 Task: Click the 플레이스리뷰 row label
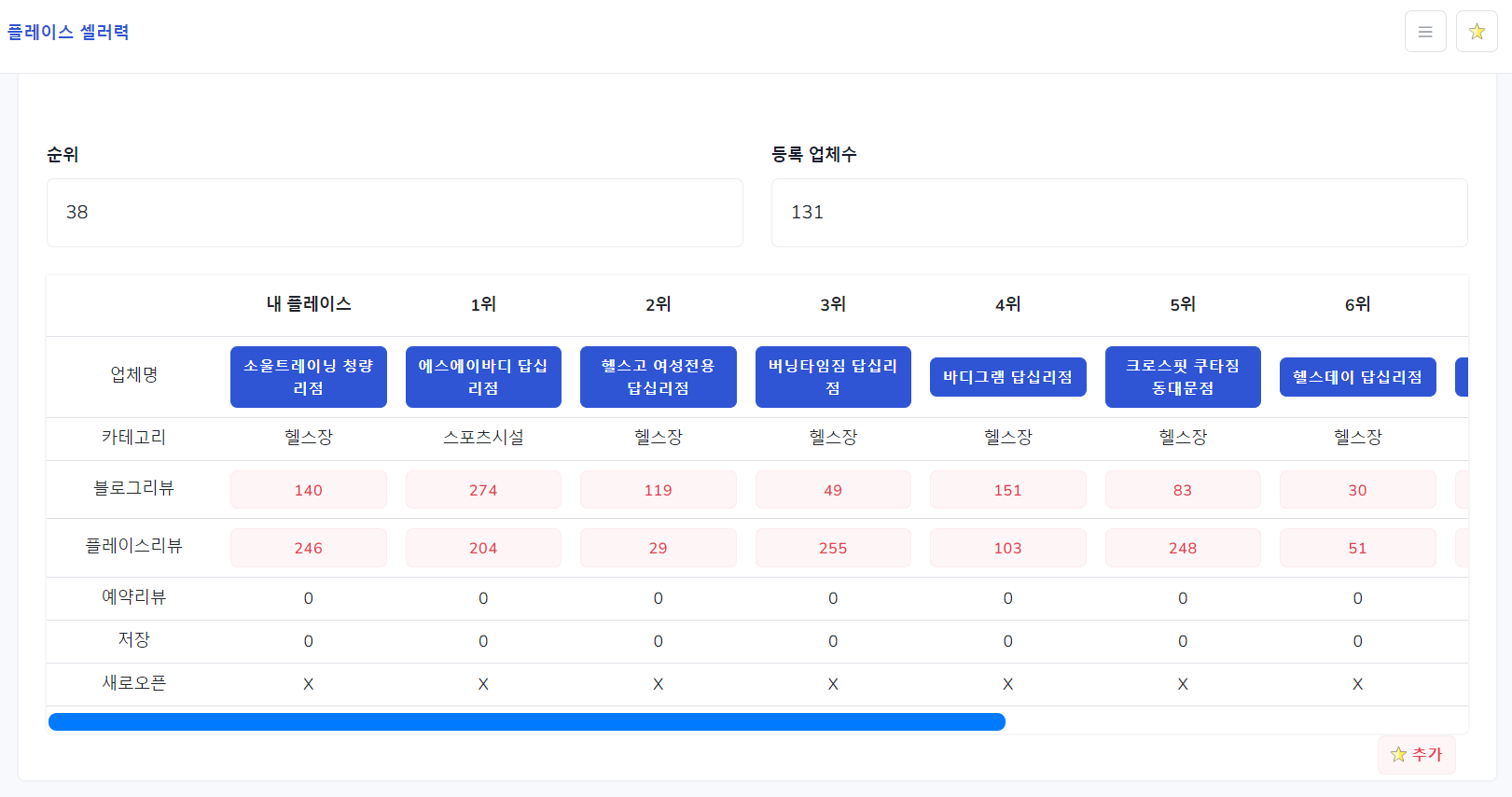[134, 546]
